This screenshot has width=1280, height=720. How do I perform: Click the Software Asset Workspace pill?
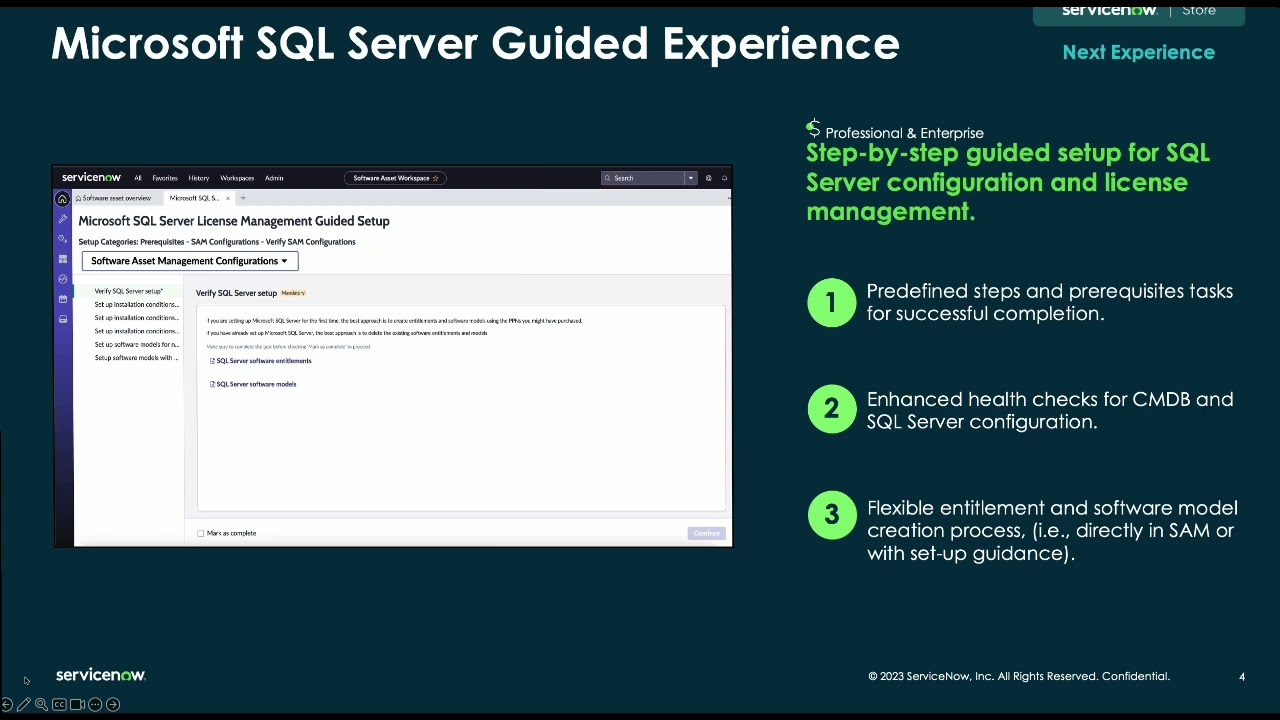pyautogui.click(x=396, y=178)
